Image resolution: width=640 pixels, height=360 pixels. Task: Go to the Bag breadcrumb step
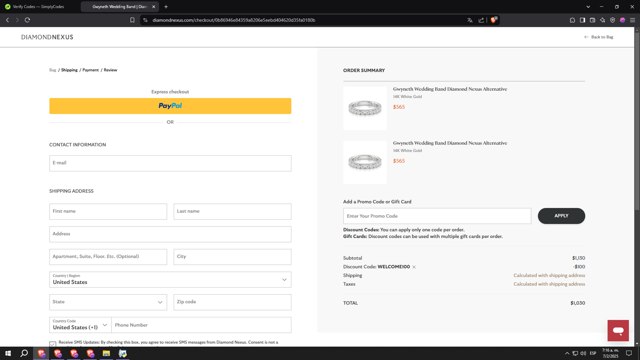point(53,70)
